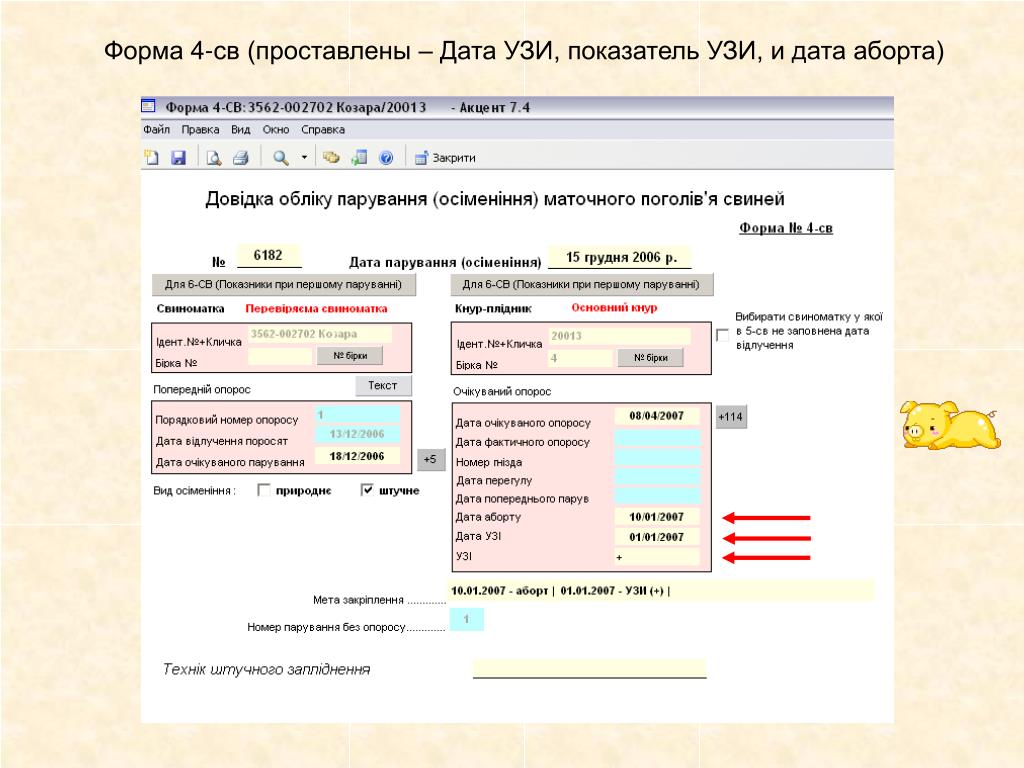The image size is (1024, 768).
Task: Open the Файл menu
Action: point(157,129)
